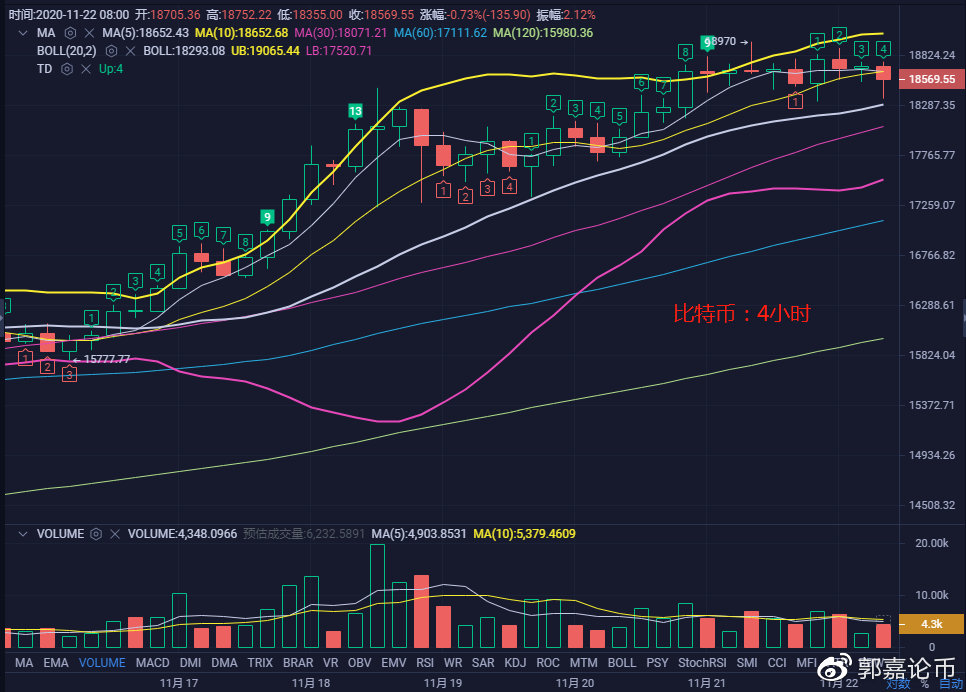This screenshot has height=692, width=966.
Task: Click the green TD 13 marker
Action: [355, 111]
